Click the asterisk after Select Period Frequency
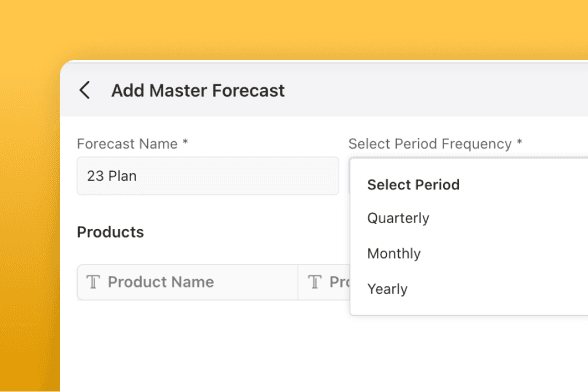The width and height of the screenshot is (588, 392). pyautogui.click(x=519, y=142)
